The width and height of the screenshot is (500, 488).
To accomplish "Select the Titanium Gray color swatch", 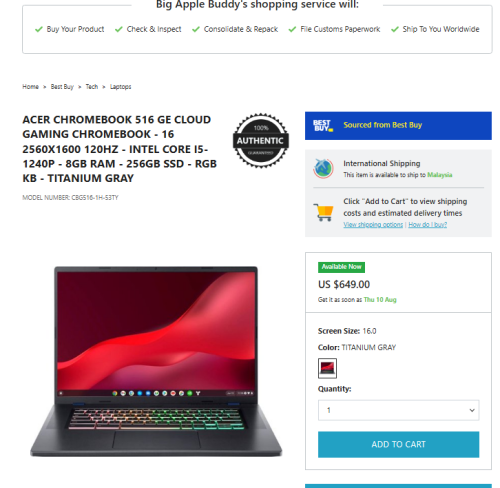I will [327, 368].
